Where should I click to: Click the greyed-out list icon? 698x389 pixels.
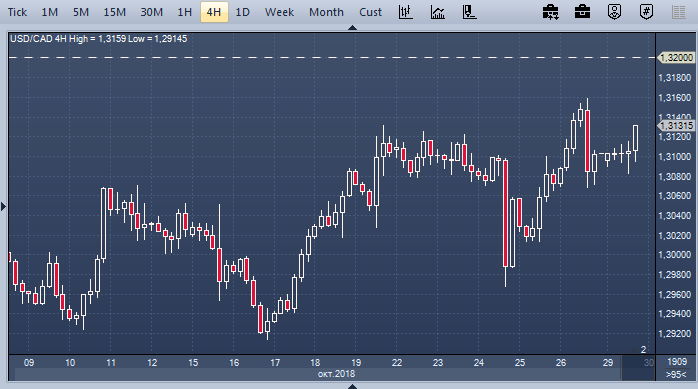[x=678, y=12]
